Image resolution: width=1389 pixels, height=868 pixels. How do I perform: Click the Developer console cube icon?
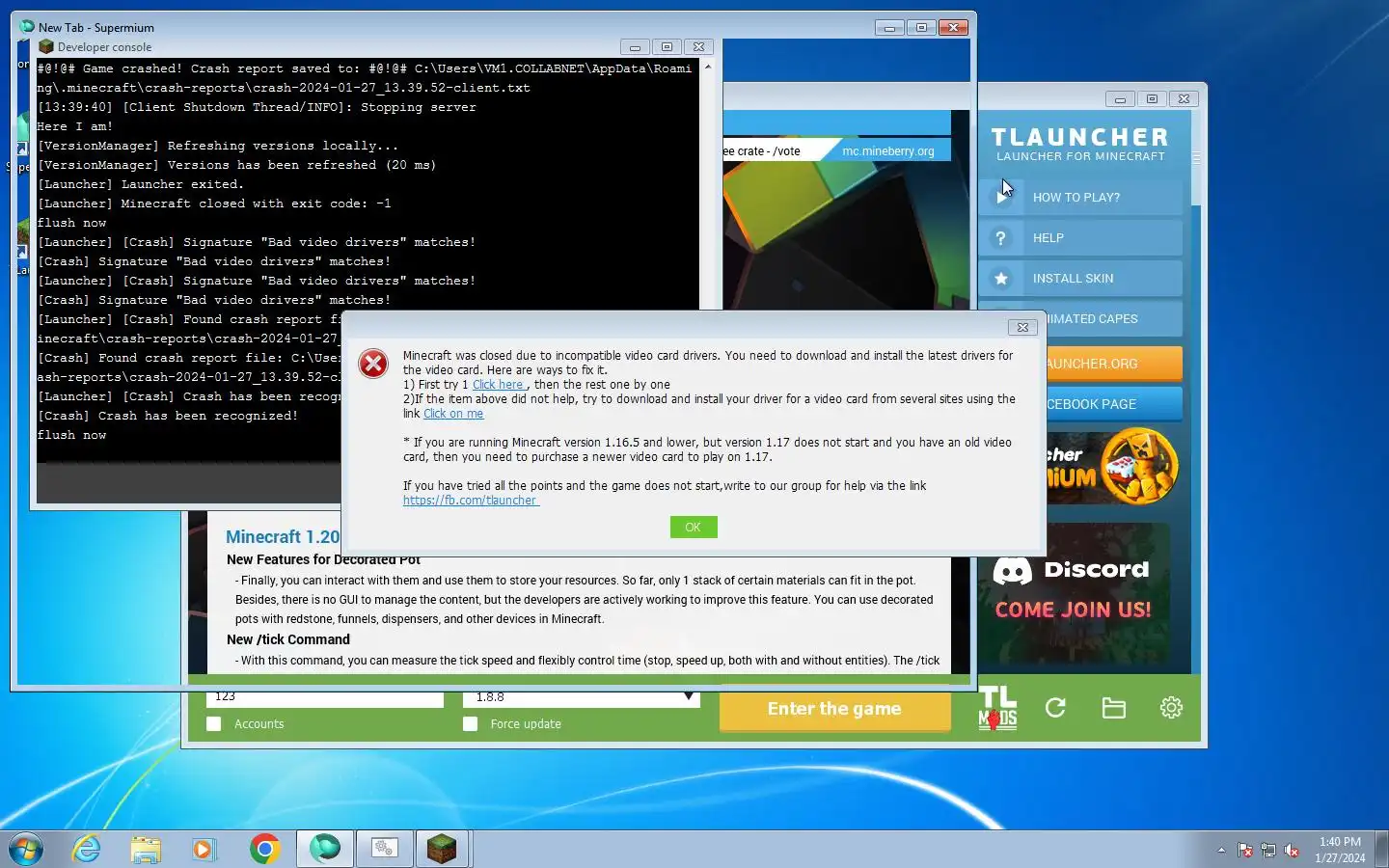point(45,46)
